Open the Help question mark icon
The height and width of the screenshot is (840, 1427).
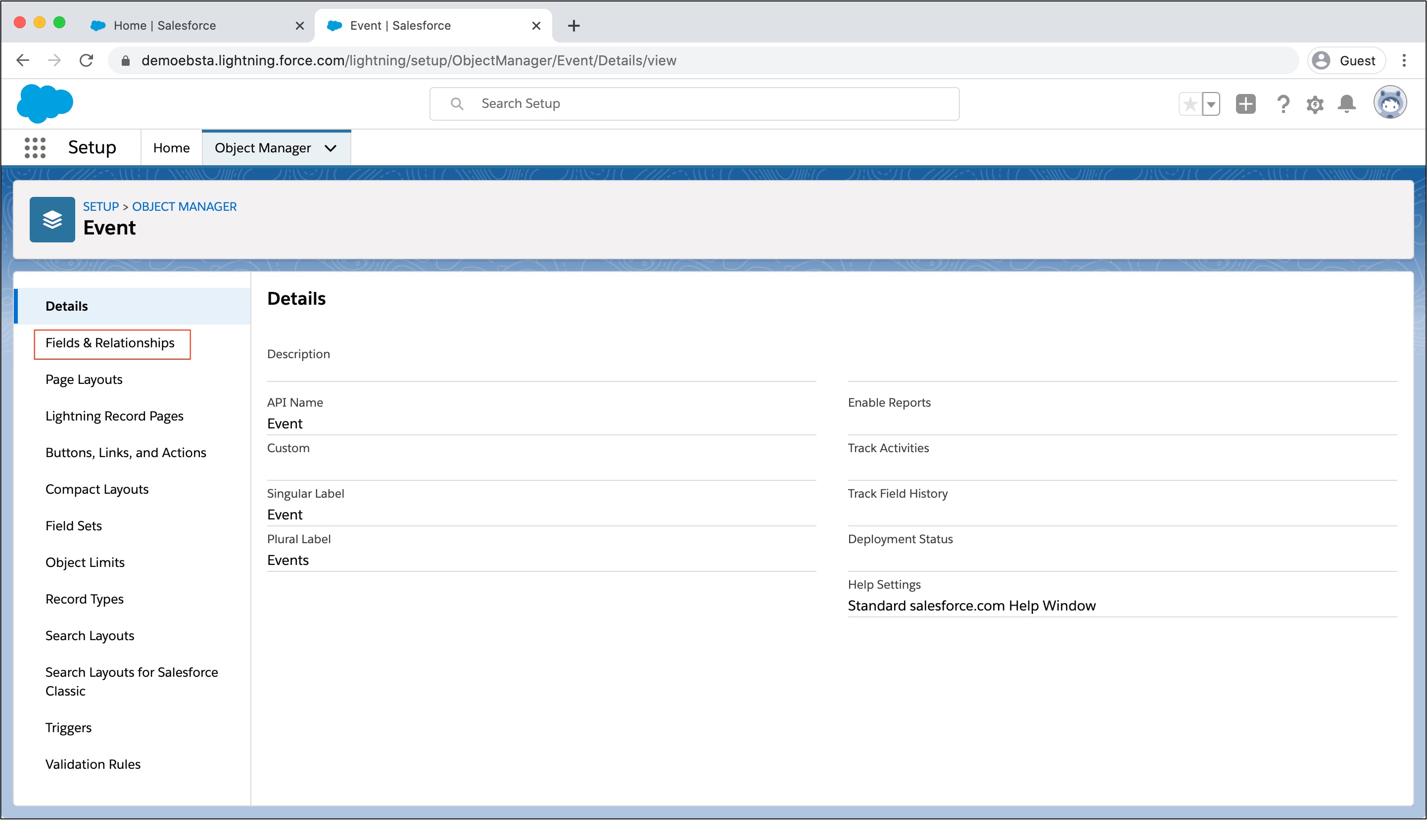[1283, 104]
